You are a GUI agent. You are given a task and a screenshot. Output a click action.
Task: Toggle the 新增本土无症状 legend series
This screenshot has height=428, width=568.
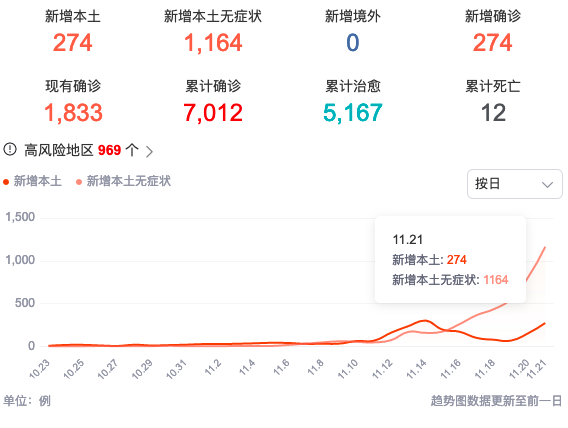tap(124, 181)
